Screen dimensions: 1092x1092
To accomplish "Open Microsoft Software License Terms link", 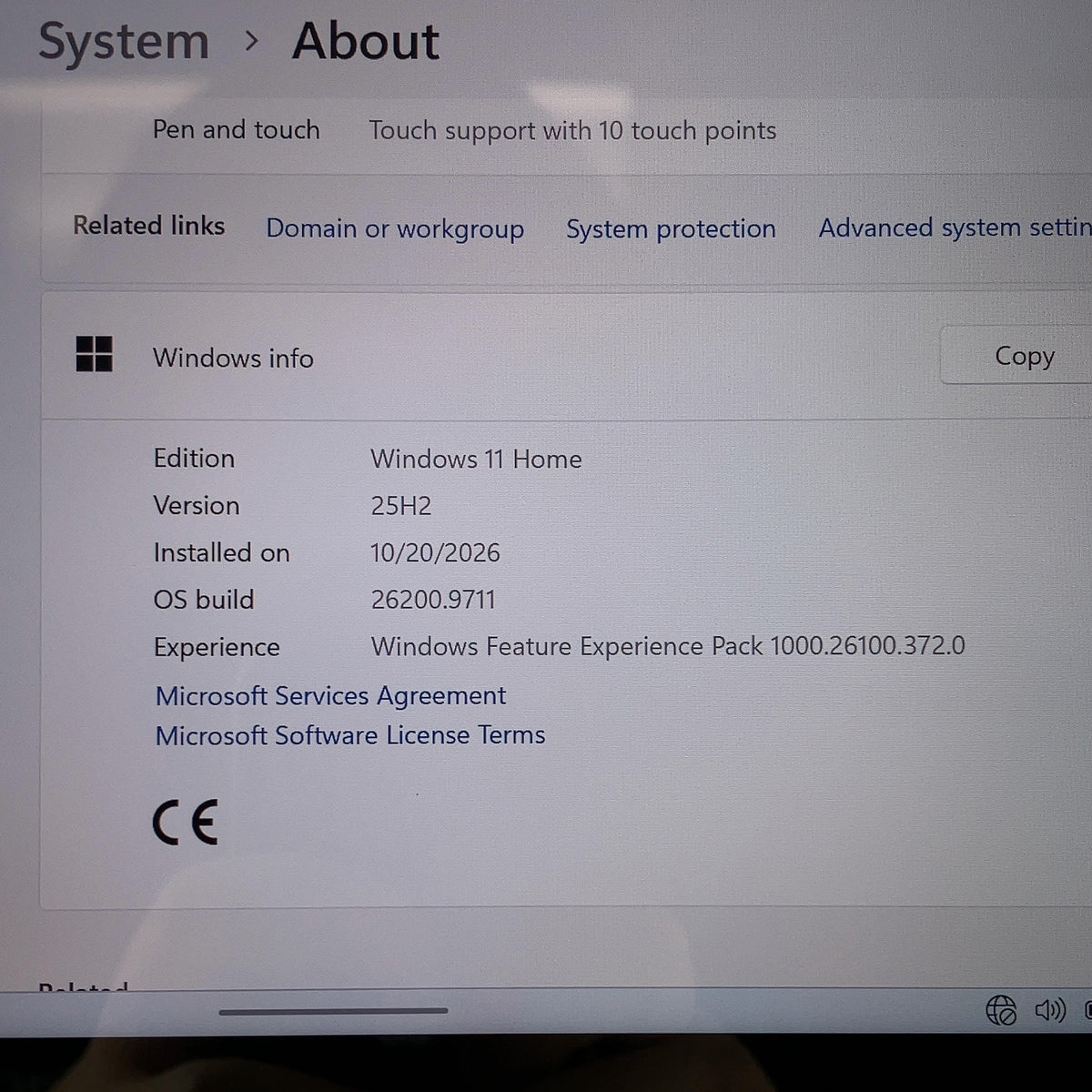I will [350, 735].
